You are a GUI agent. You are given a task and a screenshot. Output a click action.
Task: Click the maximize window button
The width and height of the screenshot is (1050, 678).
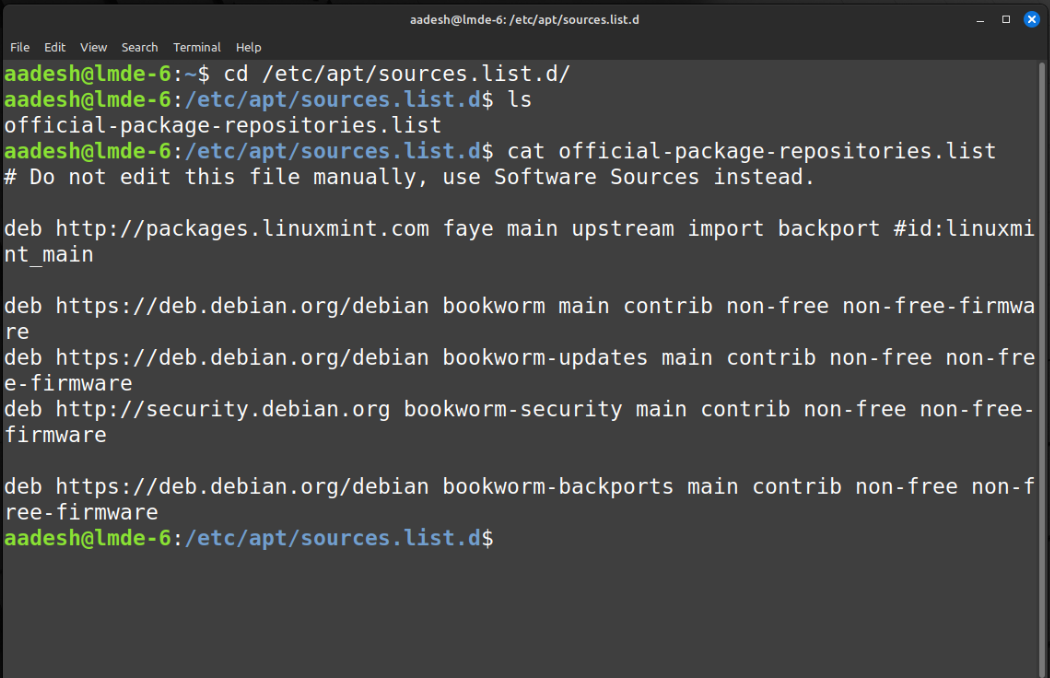(x=1006, y=19)
